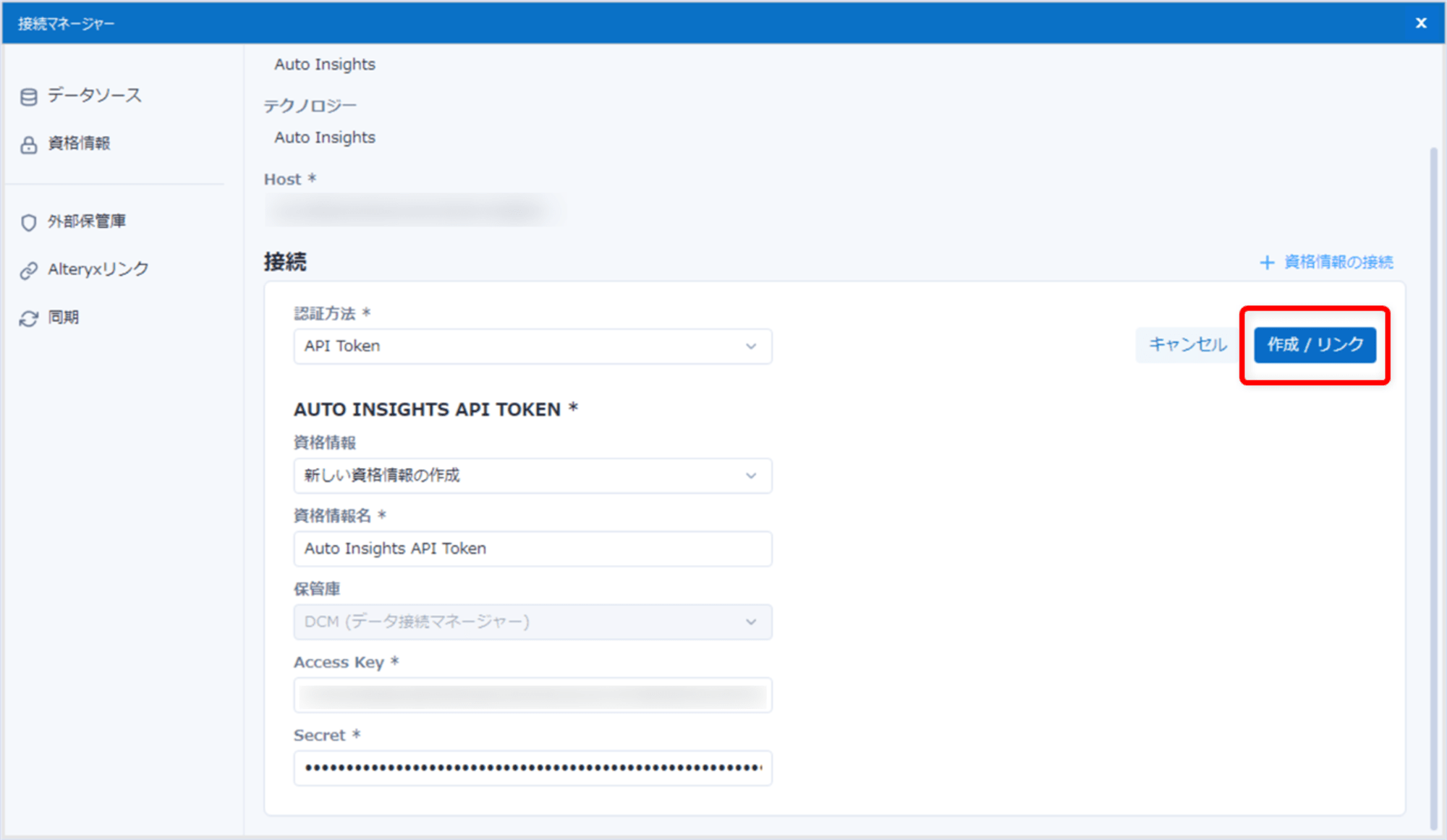Viewport: 1447px width, 840px height.
Task: Click the キャンセル button
Action: [x=1188, y=345]
